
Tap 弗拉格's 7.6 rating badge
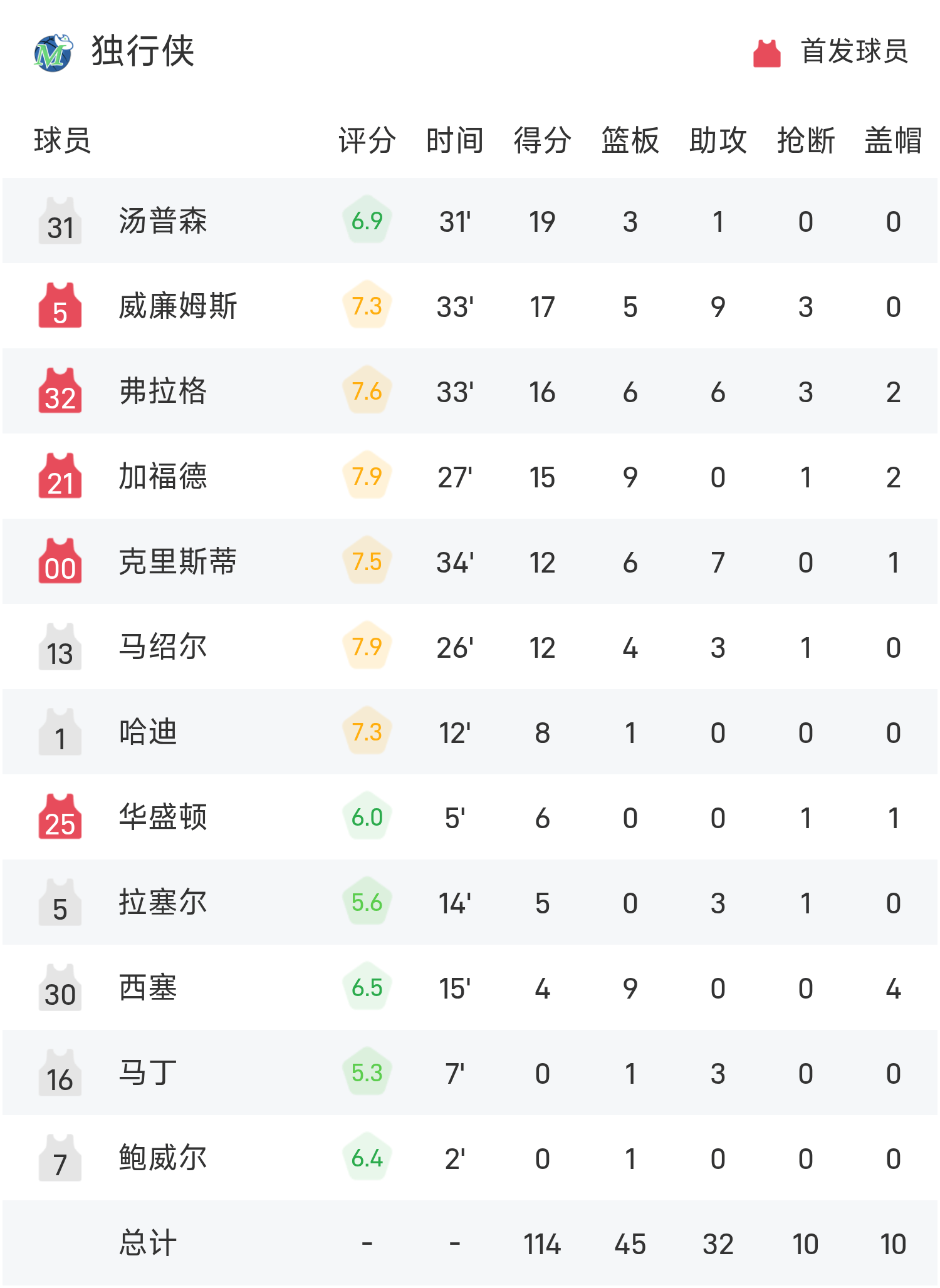367,392
